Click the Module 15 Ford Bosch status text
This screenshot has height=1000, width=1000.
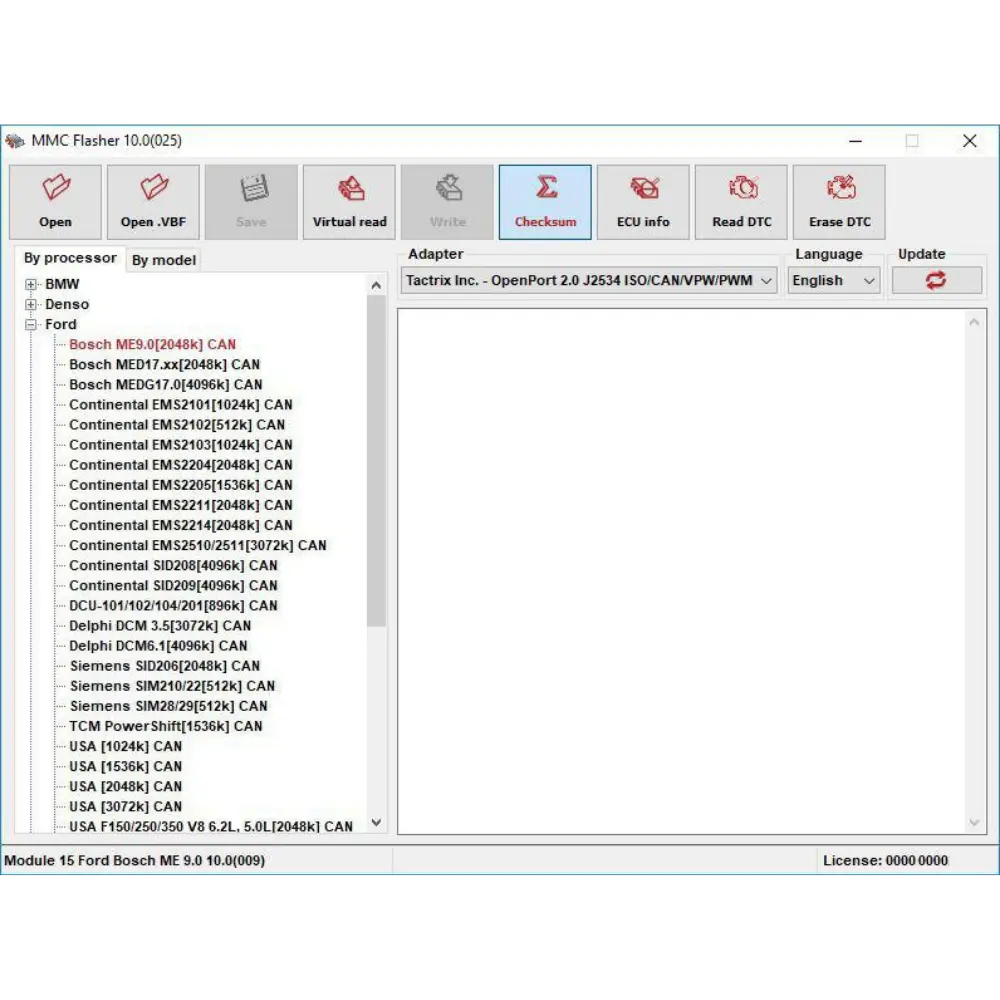(x=135, y=861)
